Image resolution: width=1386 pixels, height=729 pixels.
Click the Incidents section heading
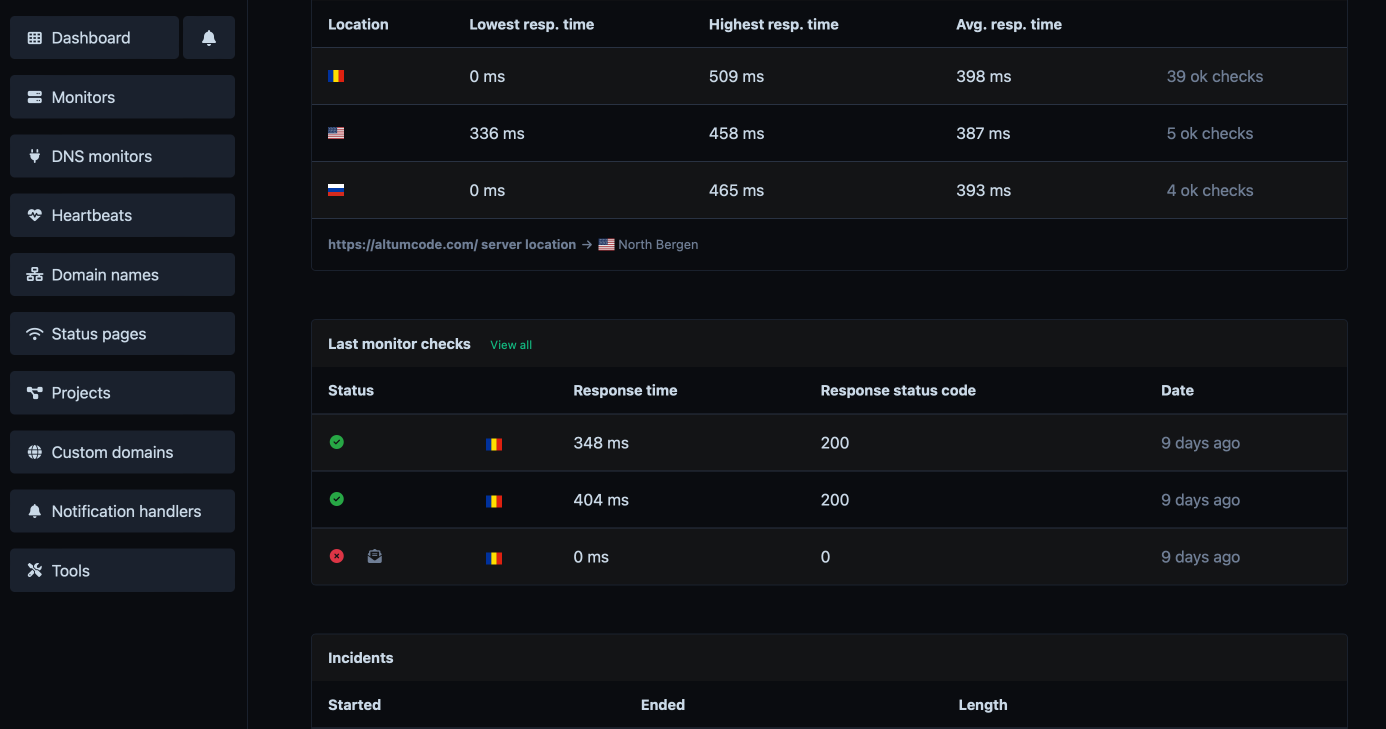point(360,658)
